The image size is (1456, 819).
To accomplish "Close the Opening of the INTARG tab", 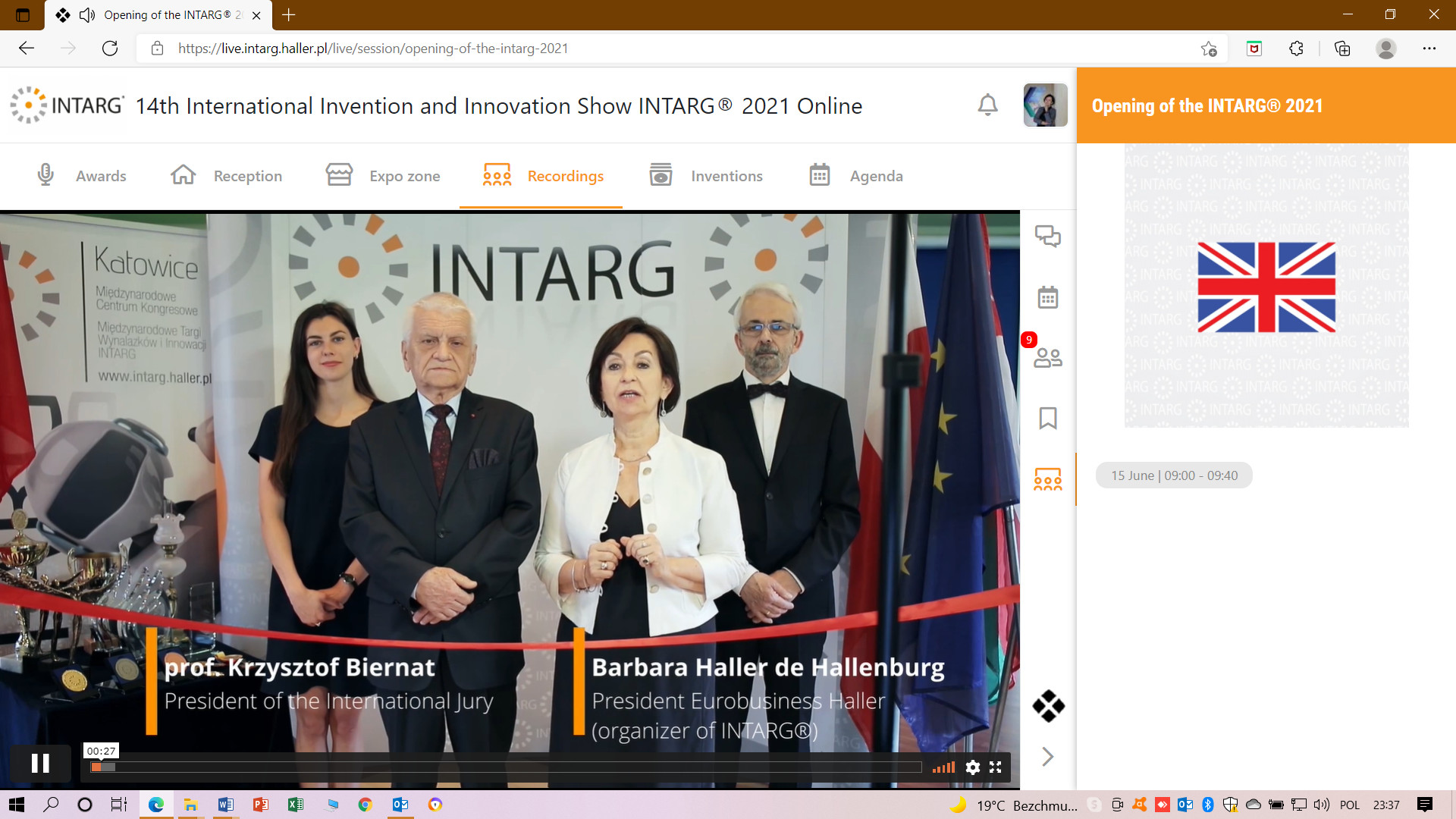I will click(x=256, y=15).
